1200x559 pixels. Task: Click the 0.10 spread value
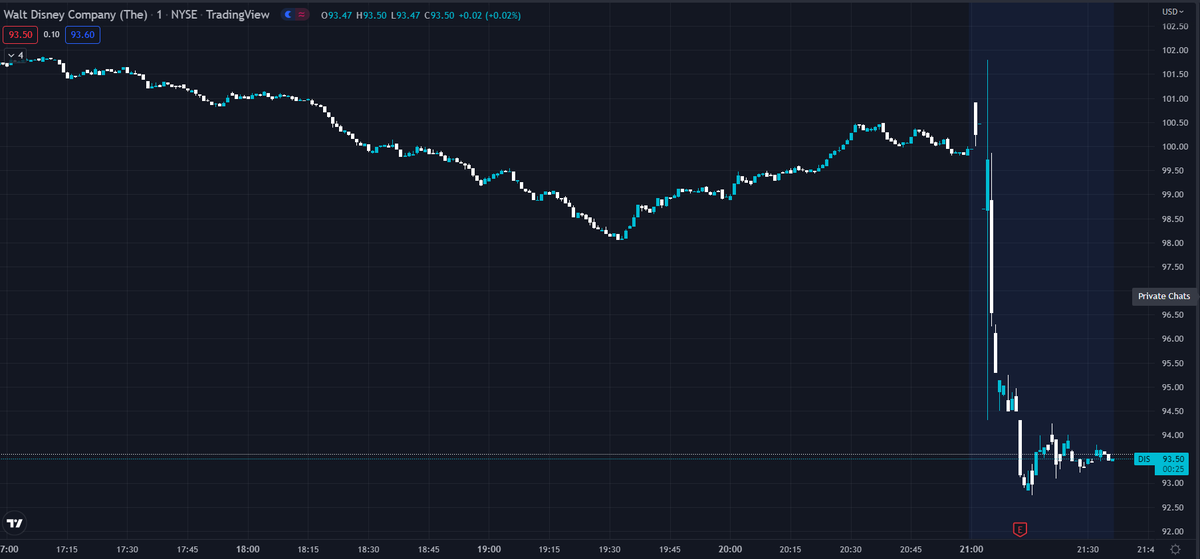click(x=51, y=34)
